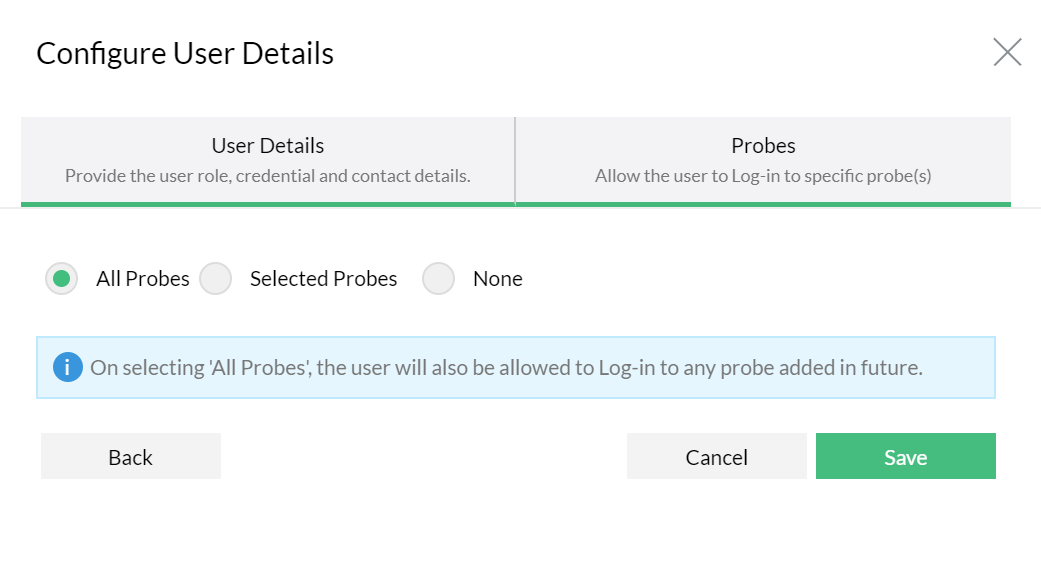Click the 'Selected Probes' option label
The height and width of the screenshot is (583, 1041).
tap(323, 279)
